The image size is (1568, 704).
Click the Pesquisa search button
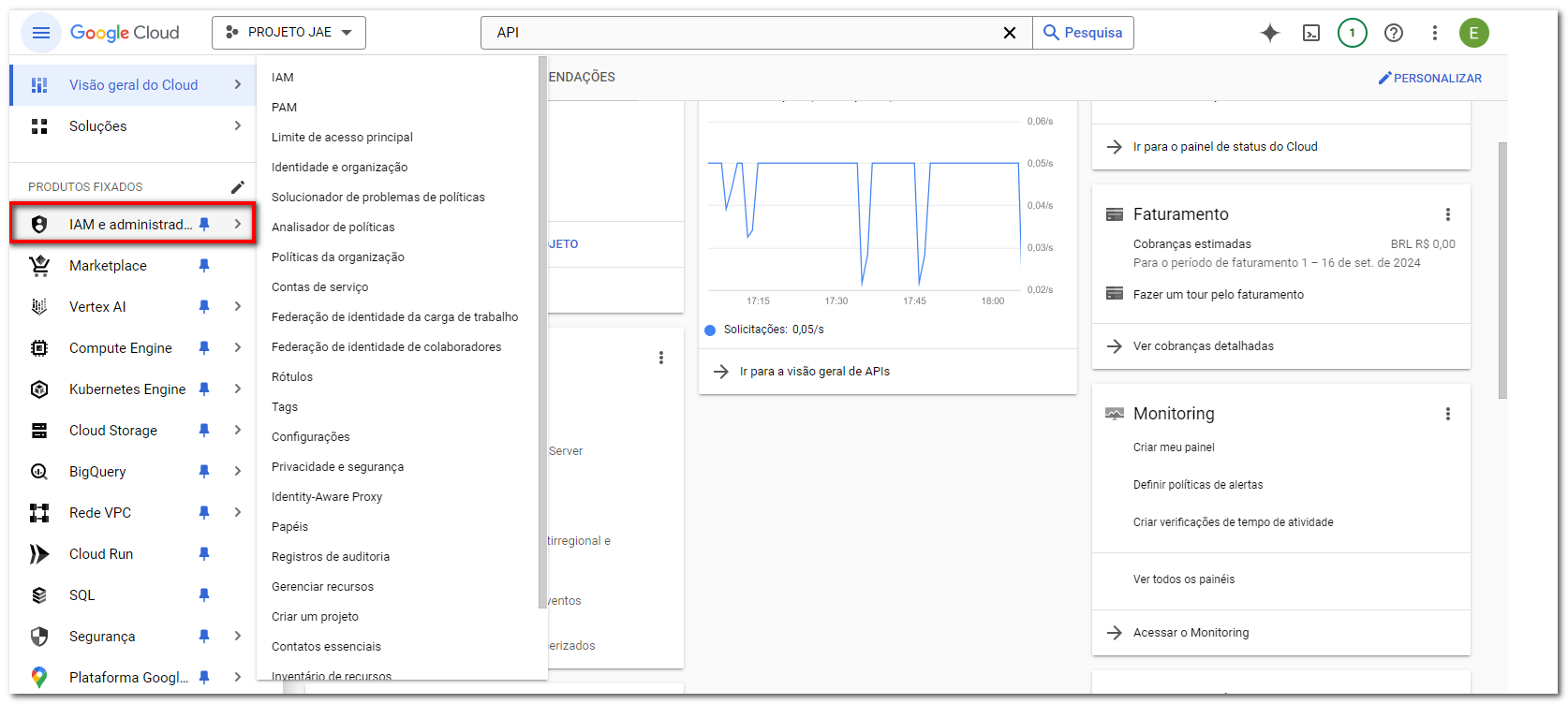click(1083, 33)
